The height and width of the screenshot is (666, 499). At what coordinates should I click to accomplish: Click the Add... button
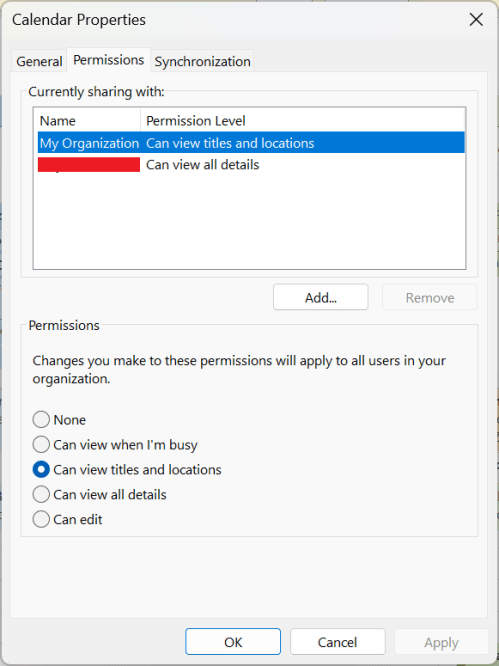pos(321,297)
